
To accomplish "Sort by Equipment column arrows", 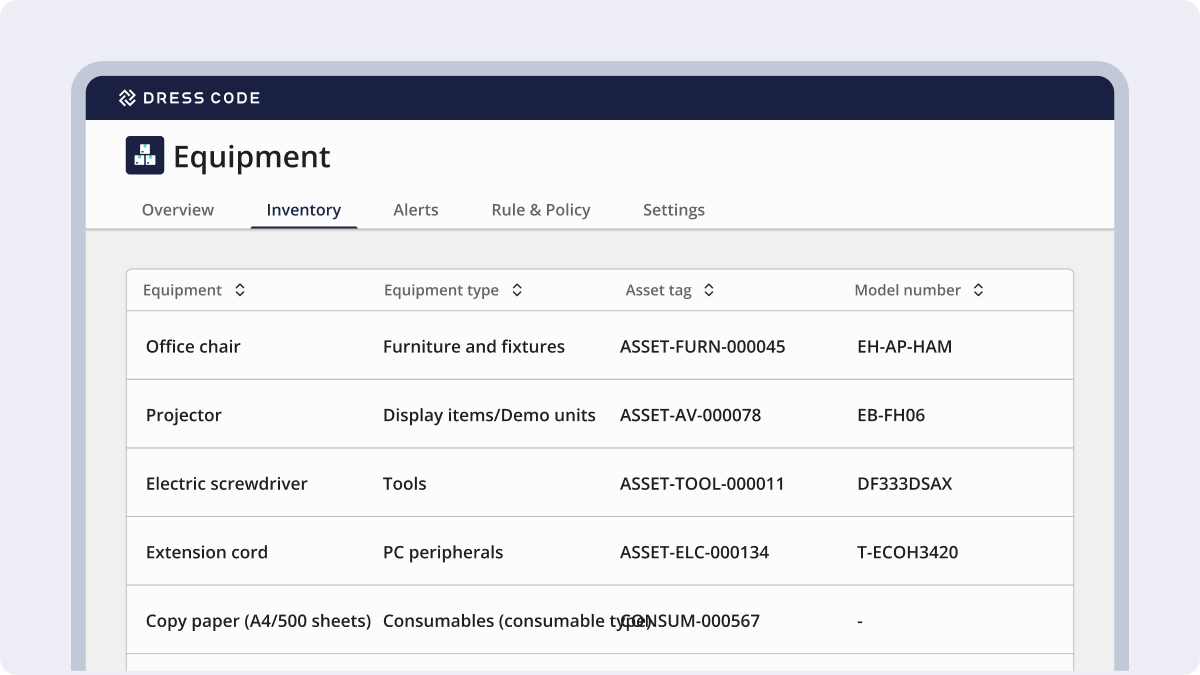I will [x=240, y=290].
